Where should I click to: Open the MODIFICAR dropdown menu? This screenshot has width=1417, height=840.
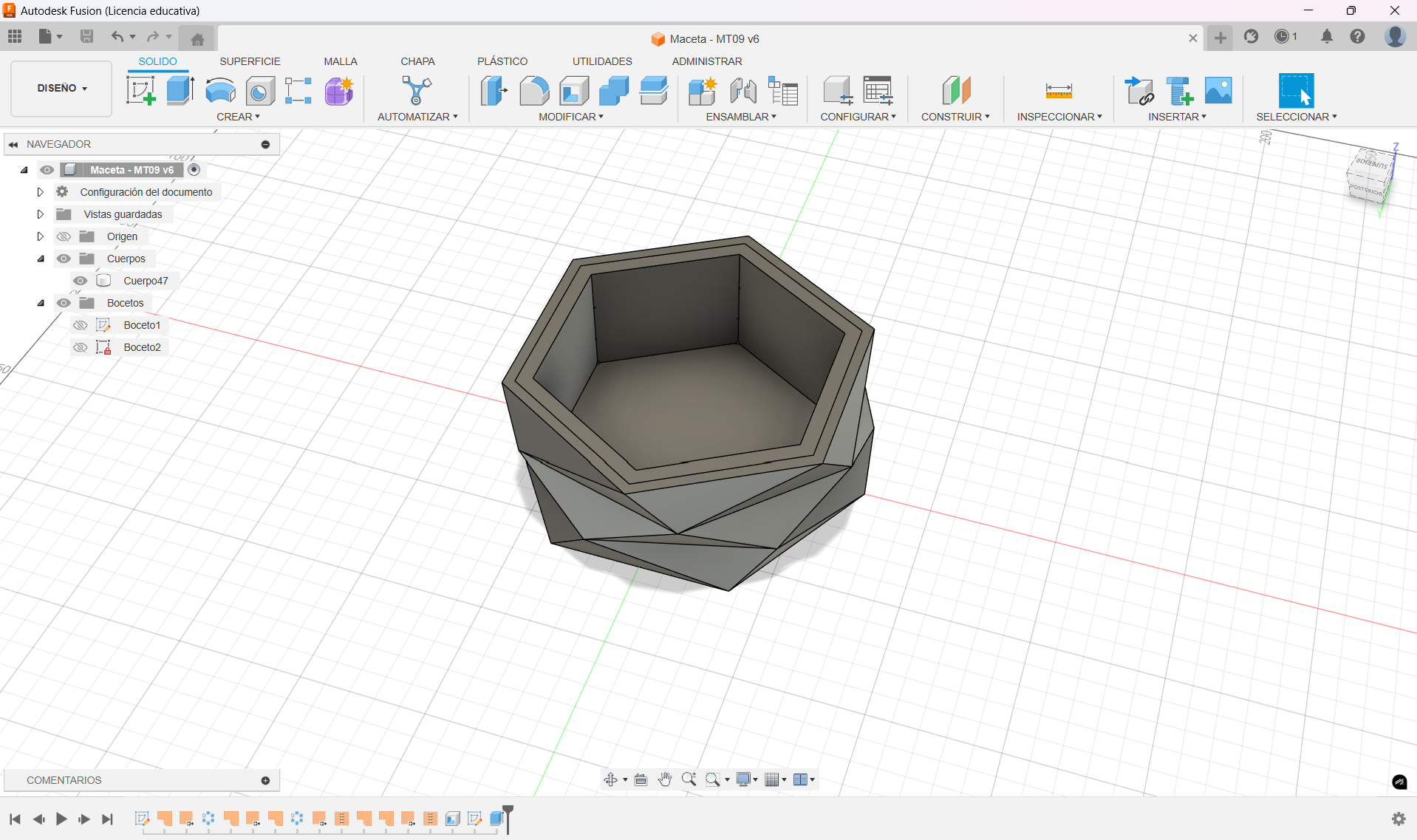pyautogui.click(x=570, y=117)
